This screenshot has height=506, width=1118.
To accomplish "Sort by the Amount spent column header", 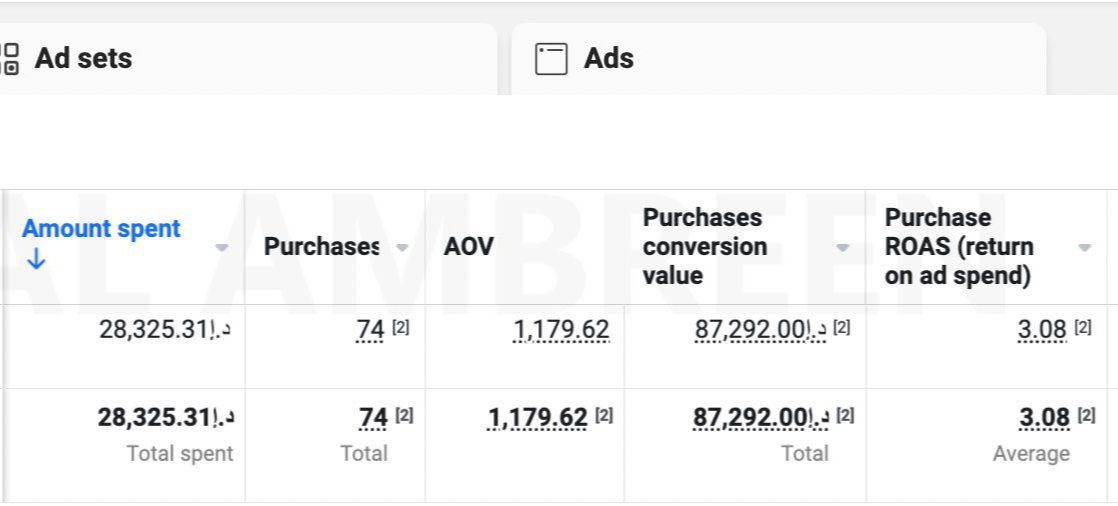I will tap(101, 228).
